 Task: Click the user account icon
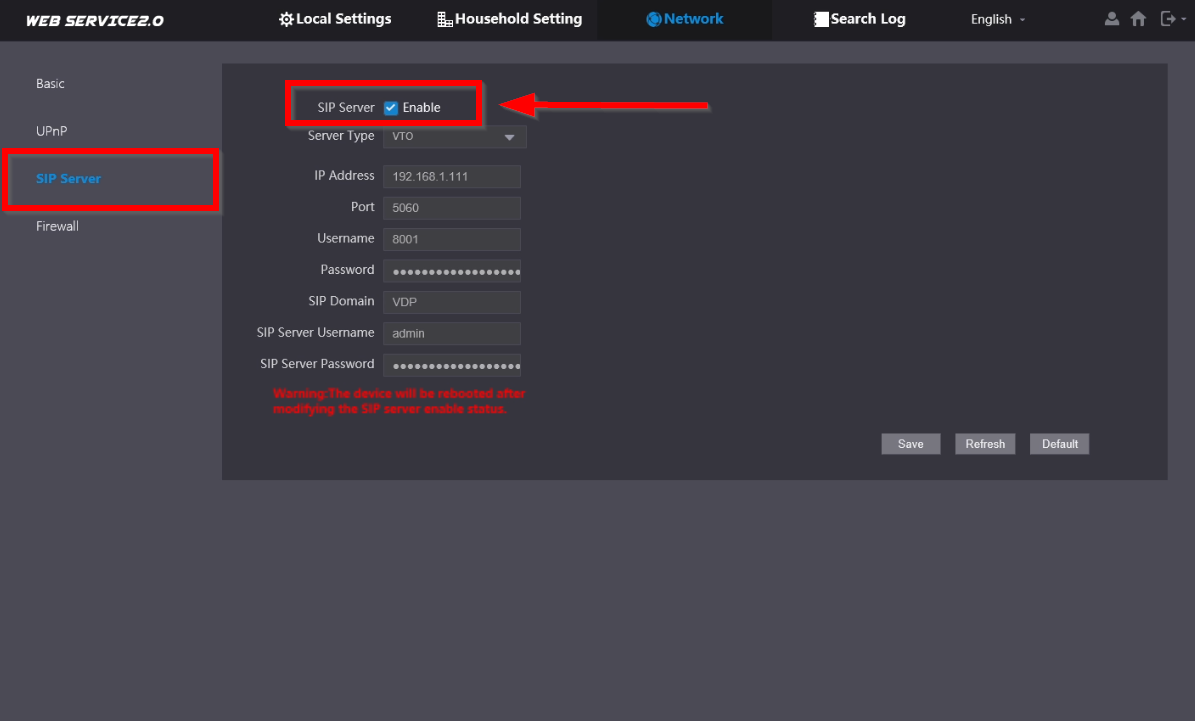(x=1112, y=18)
